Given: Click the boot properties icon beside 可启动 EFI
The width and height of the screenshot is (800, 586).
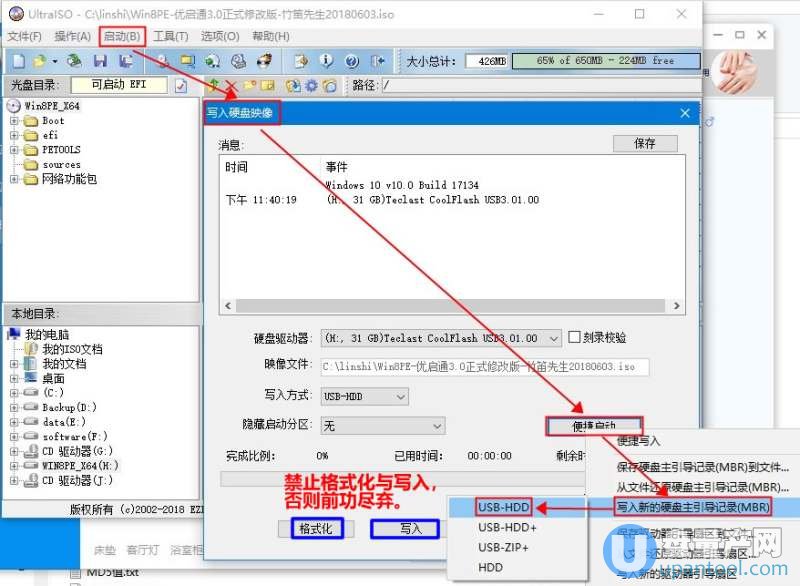Looking at the screenshot, I should tap(181, 86).
